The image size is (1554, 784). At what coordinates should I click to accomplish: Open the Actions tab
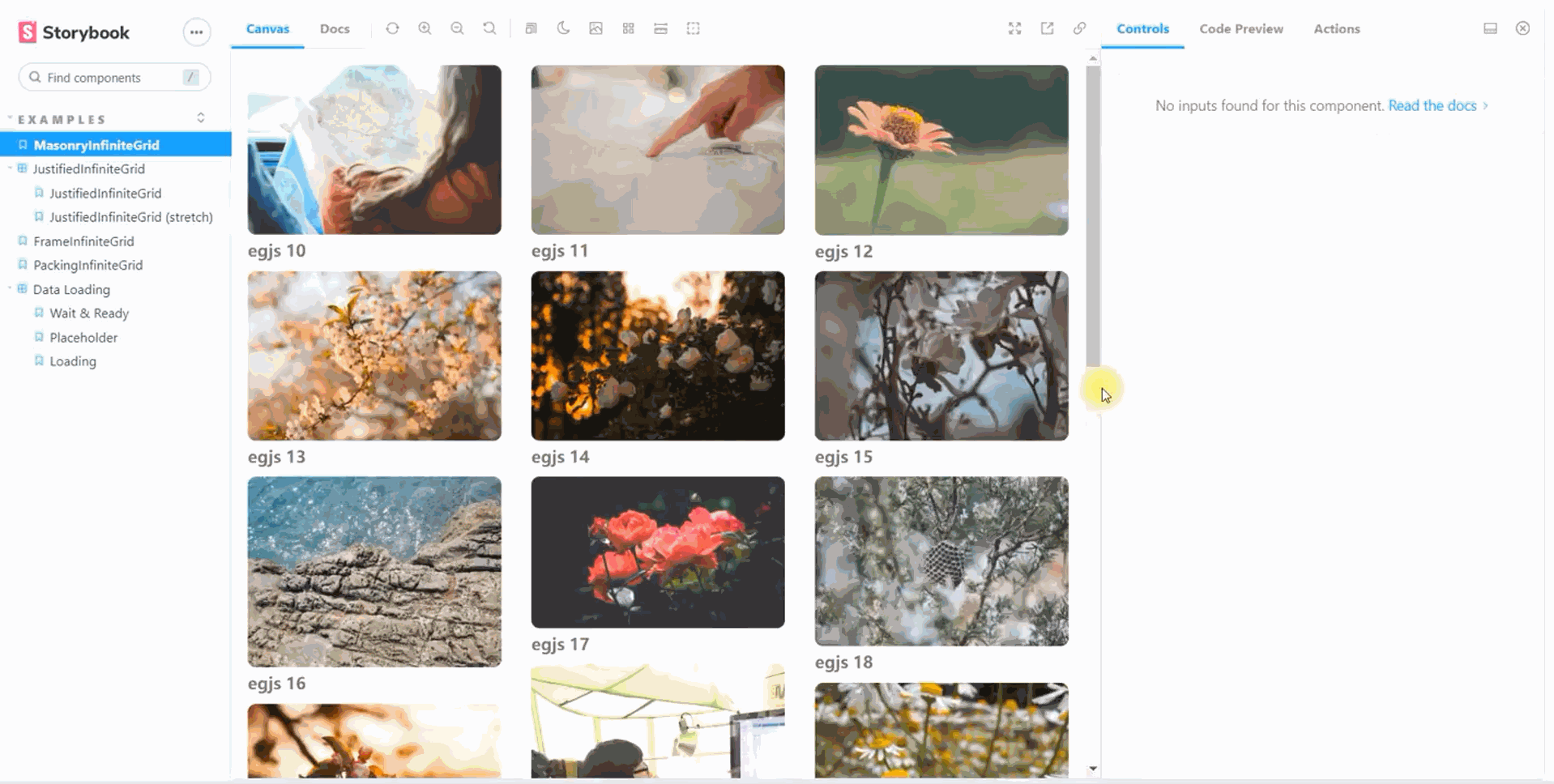tap(1337, 29)
